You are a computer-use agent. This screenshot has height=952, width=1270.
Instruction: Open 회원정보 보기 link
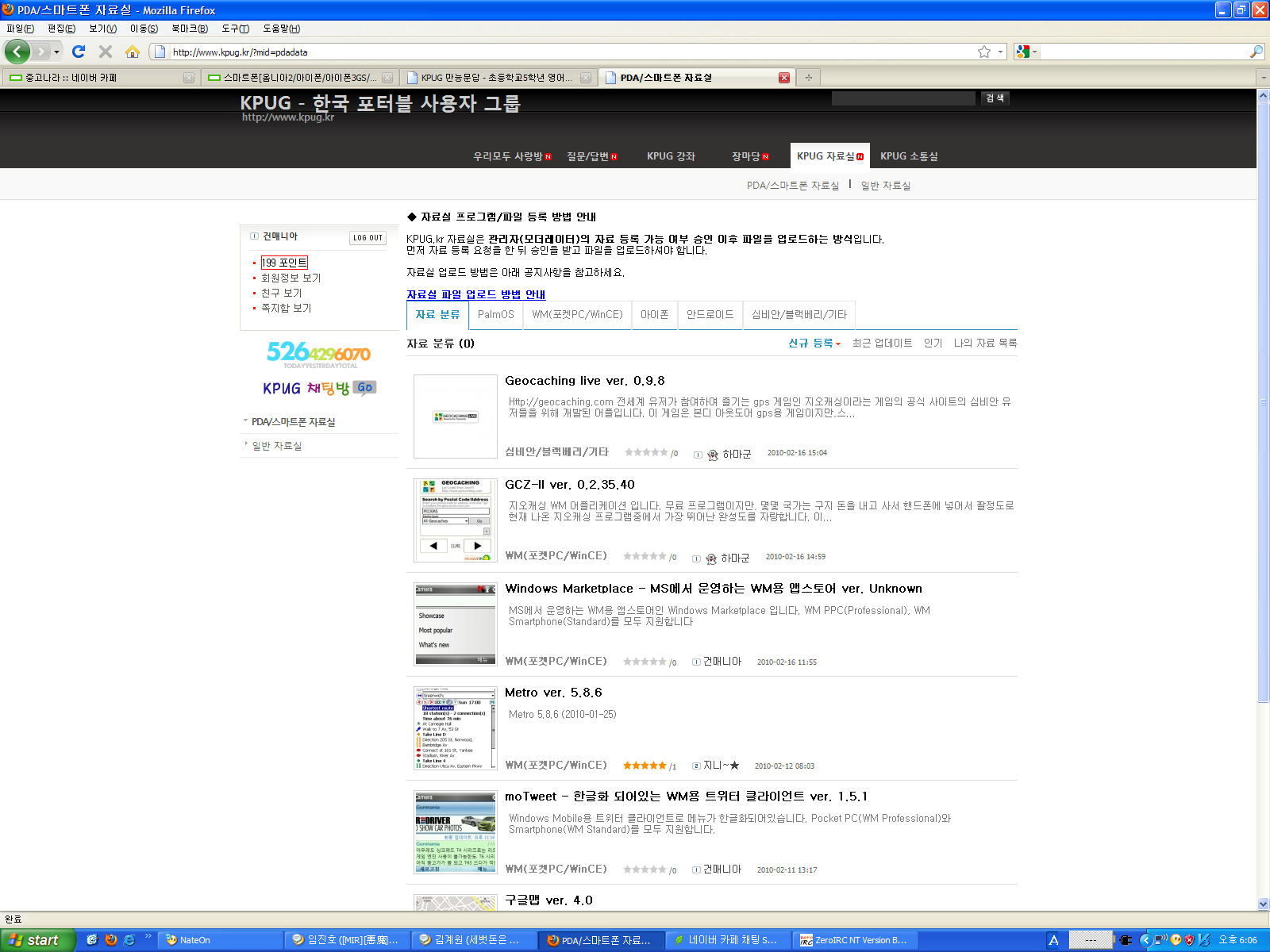[x=291, y=278]
